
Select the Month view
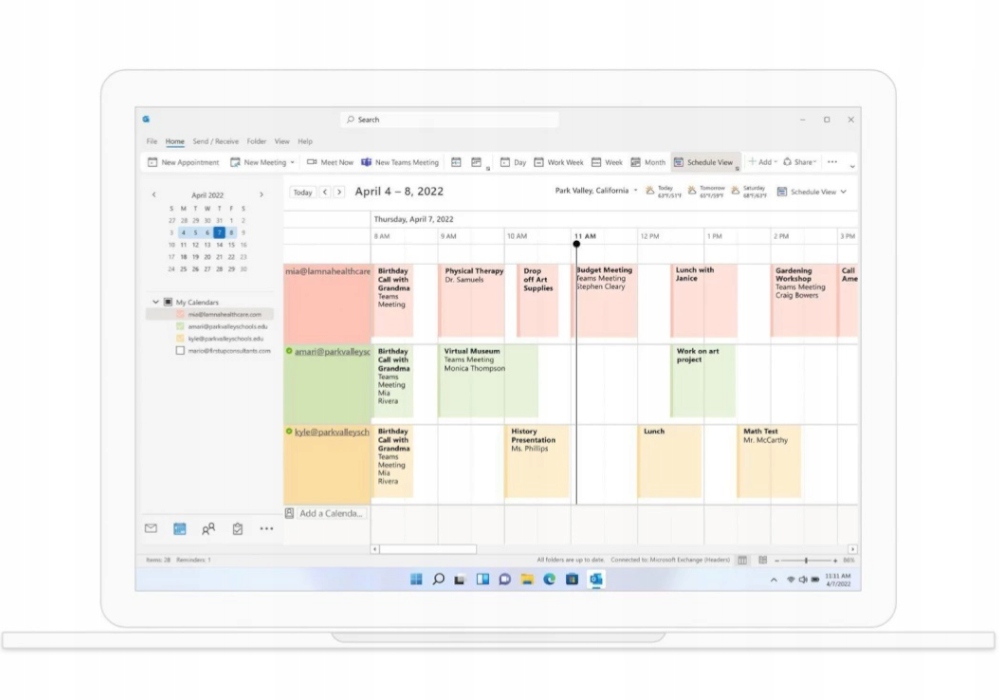[648, 162]
